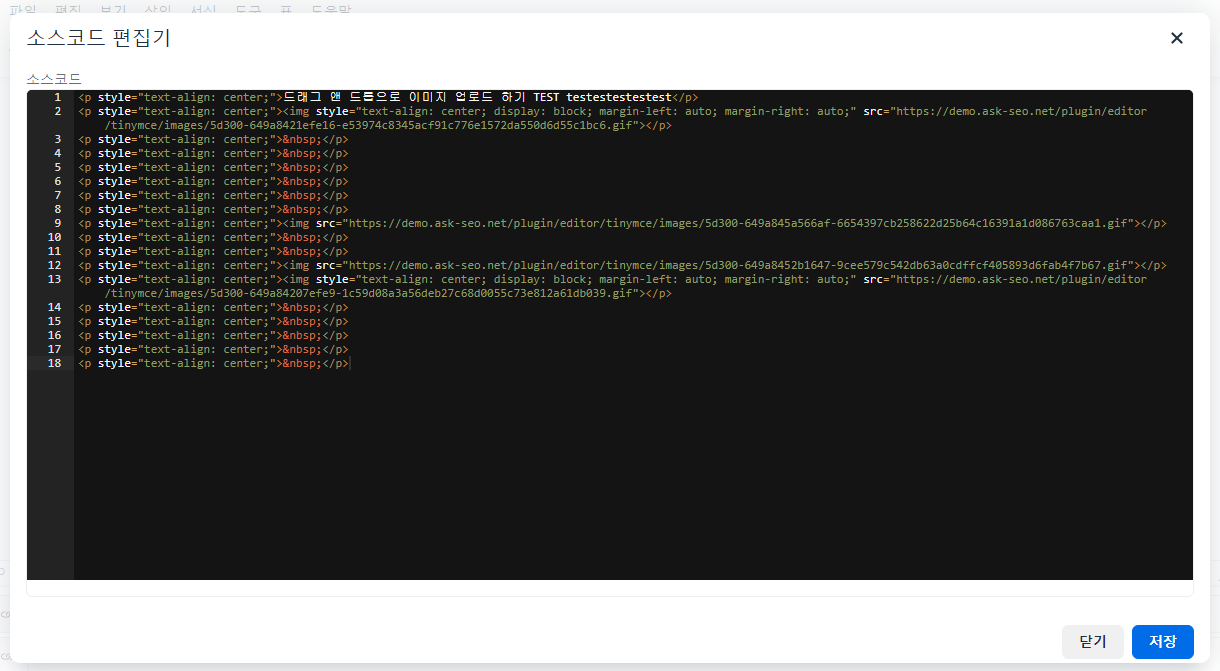Click line number 2 in the gutter
Screen dimensions: 1220x671
[57, 112]
